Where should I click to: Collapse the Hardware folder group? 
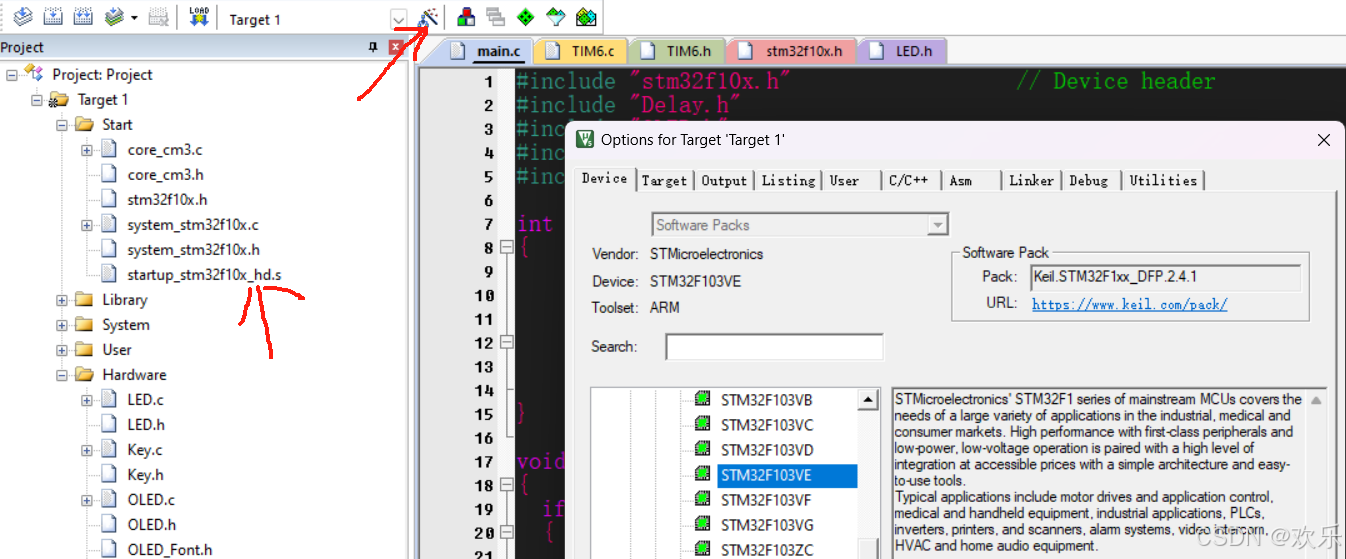(x=62, y=374)
